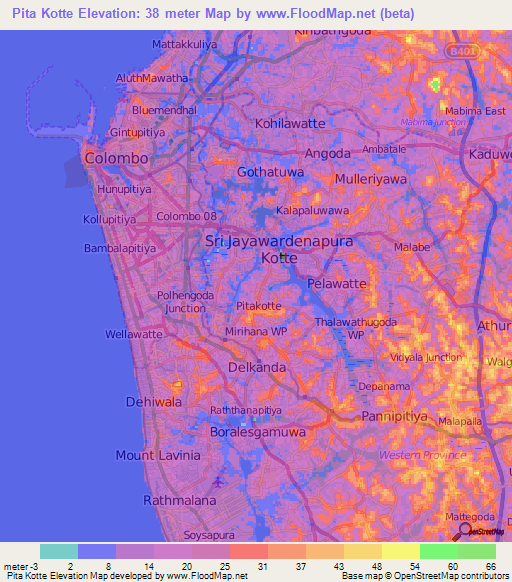Click the Boralesgamuwa place label
Screen dimensions: 512x582
[258, 432]
